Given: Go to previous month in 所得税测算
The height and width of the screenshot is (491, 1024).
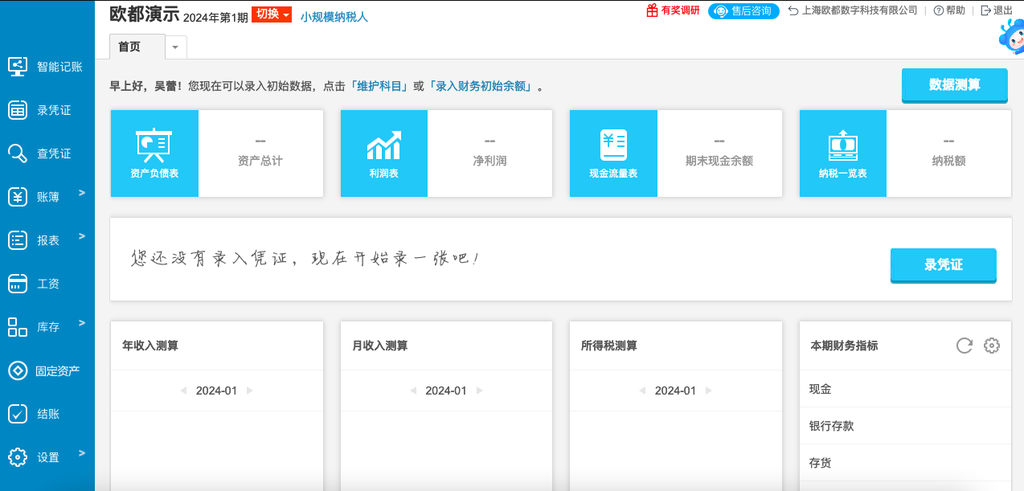Looking at the screenshot, I should [x=643, y=390].
